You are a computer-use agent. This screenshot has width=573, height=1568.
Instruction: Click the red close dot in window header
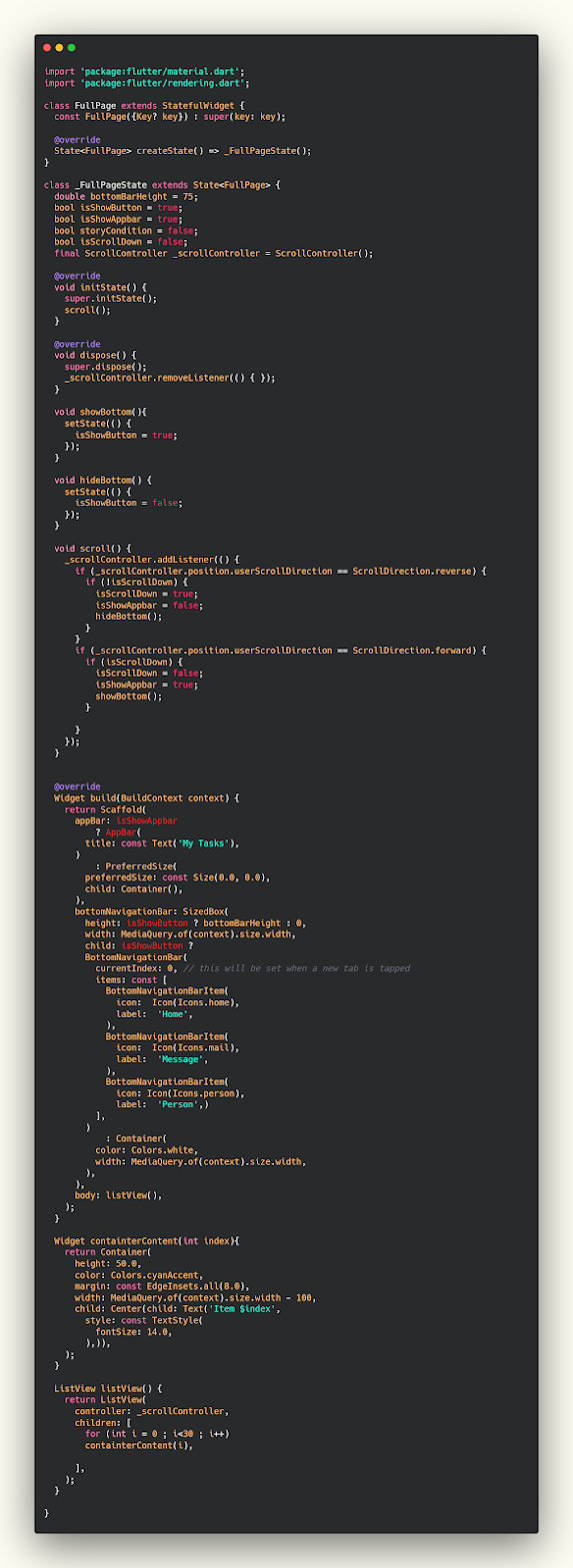pos(47,47)
